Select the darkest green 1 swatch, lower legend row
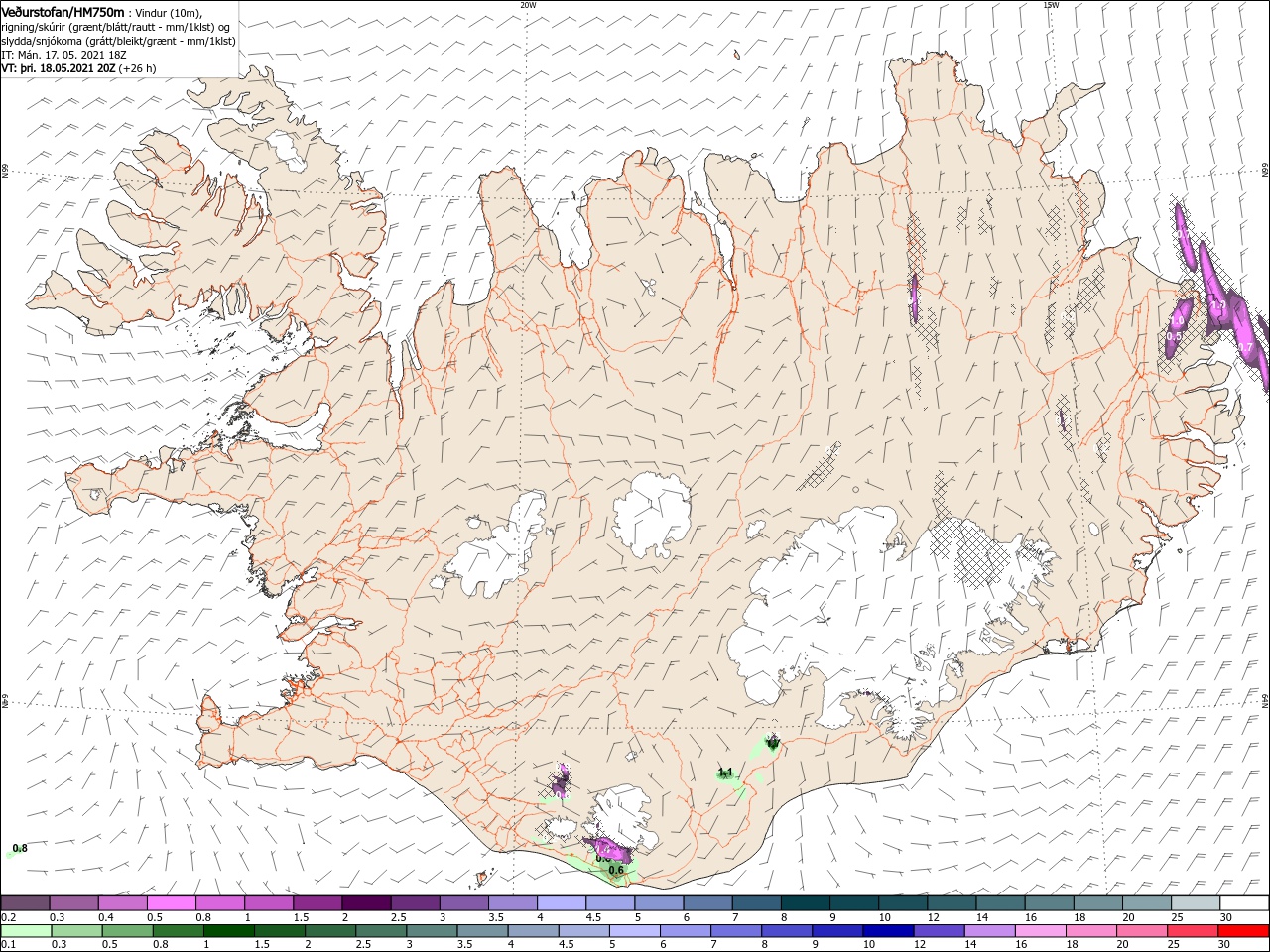Image resolution: width=1270 pixels, height=952 pixels. pos(229,931)
